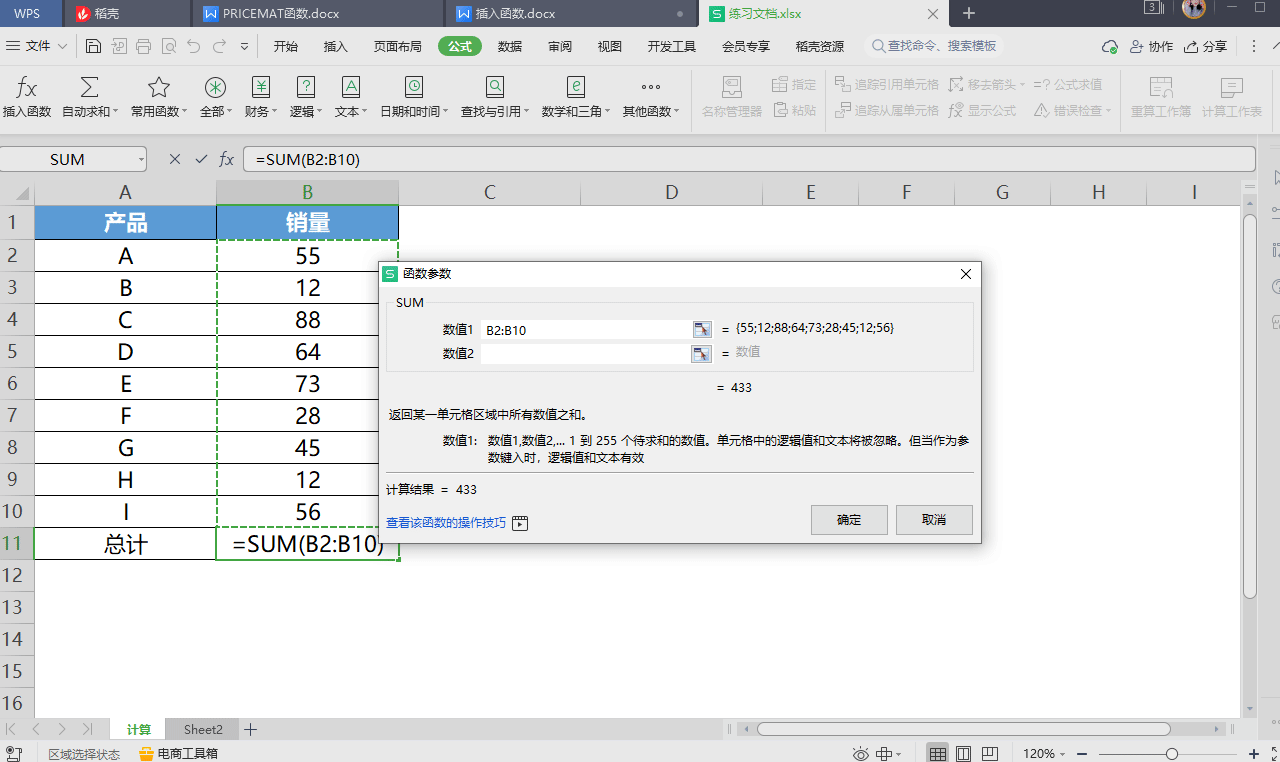Open the 文件 menu
The width and height of the screenshot is (1280, 762).
37,46
